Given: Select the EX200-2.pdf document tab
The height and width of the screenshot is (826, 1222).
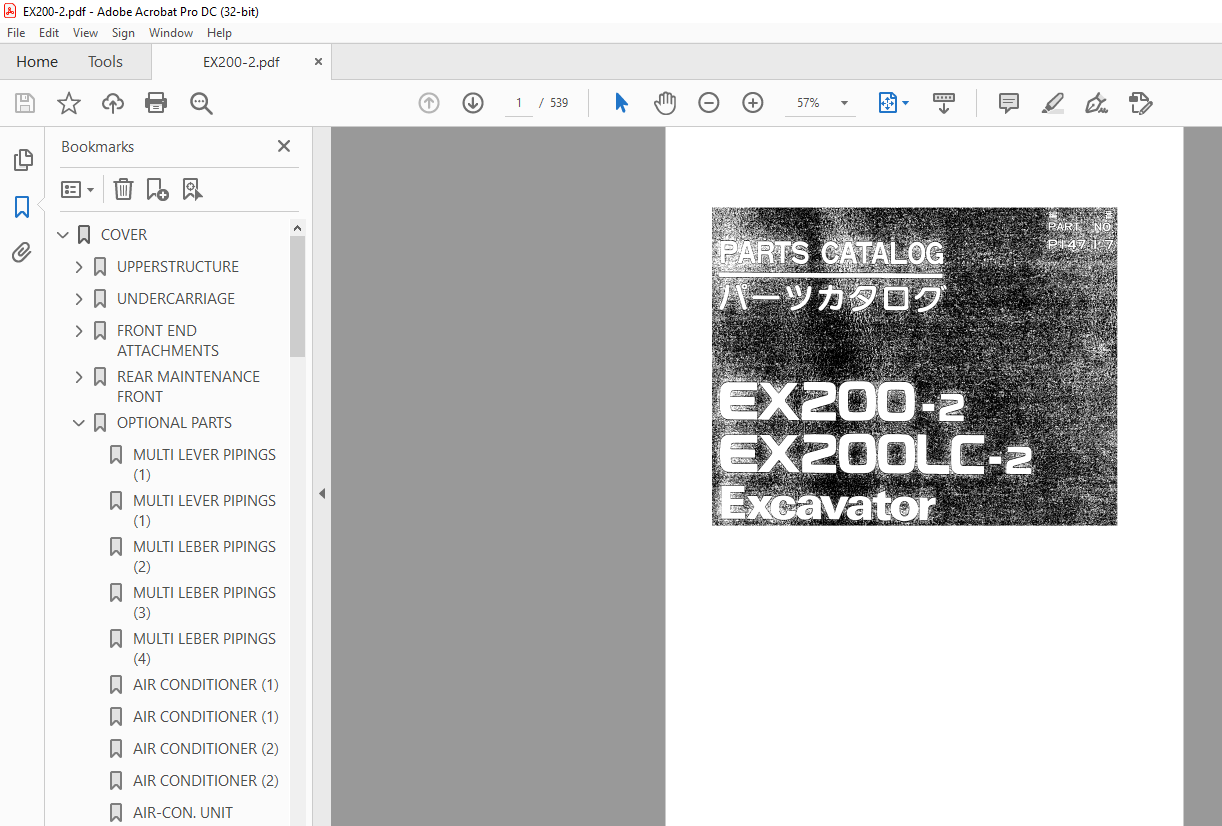Looking at the screenshot, I should tap(241, 62).
